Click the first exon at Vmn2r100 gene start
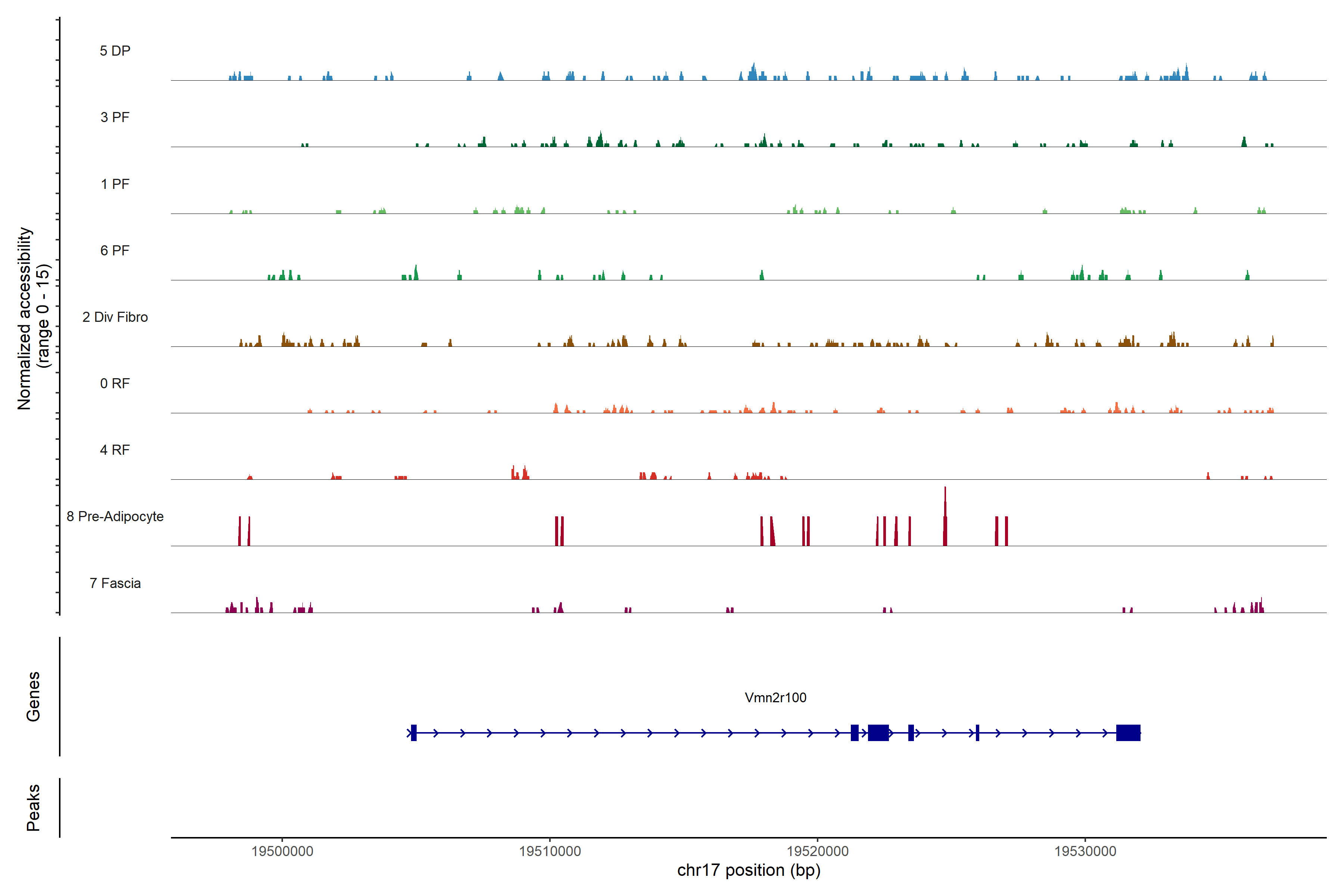The image size is (1344, 896). [x=414, y=732]
